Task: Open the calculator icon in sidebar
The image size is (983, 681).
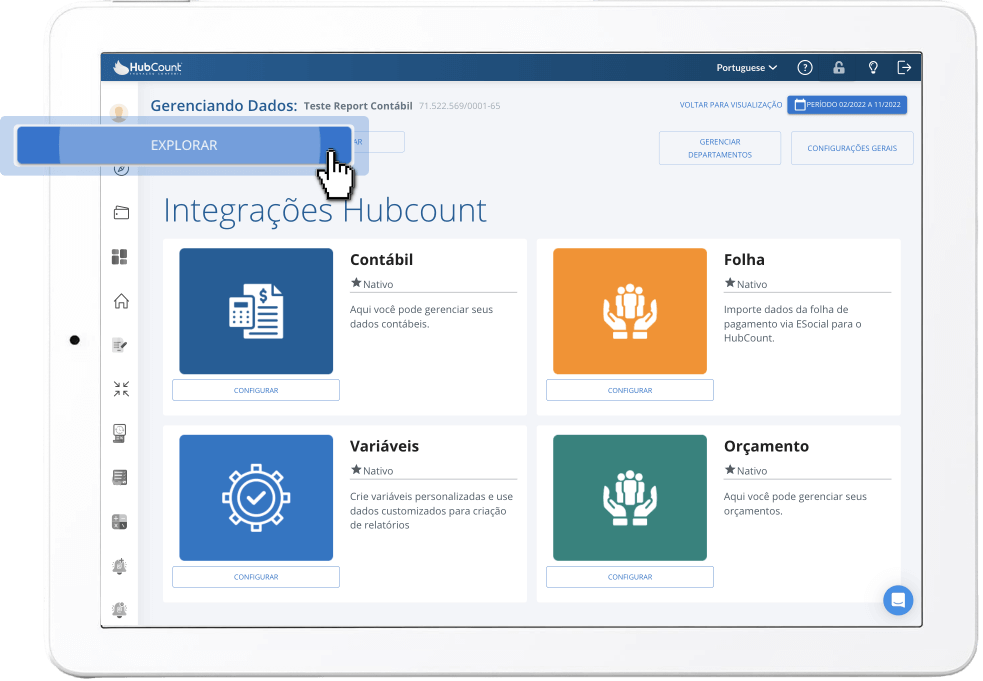Action: coord(120,522)
